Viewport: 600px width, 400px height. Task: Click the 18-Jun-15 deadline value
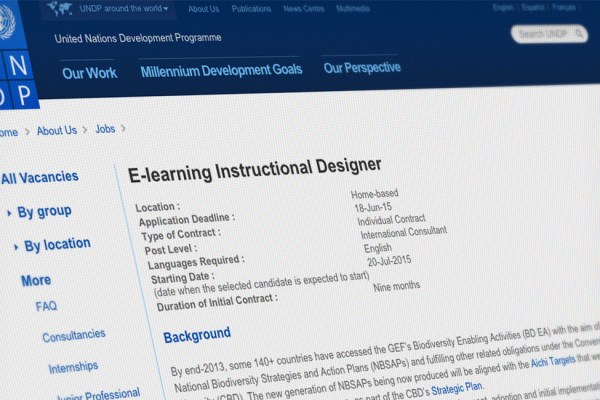[373, 207]
